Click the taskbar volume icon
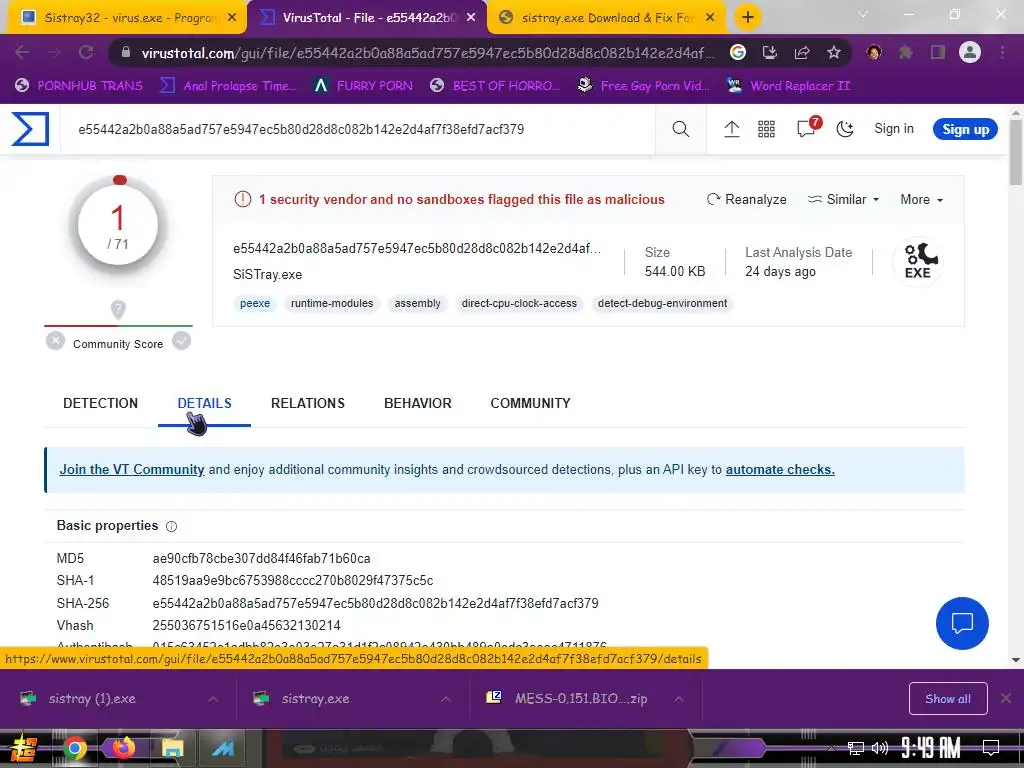 pyautogui.click(x=880, y=748)
